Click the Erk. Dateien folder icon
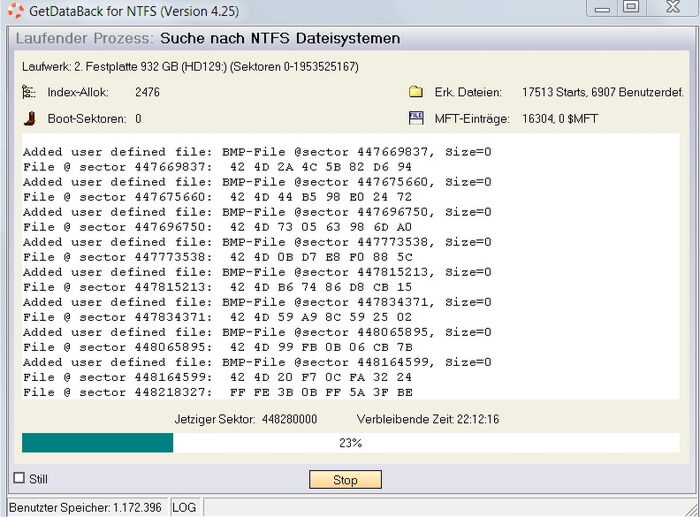This screenshot has width=700, height=517. point(416,92)
